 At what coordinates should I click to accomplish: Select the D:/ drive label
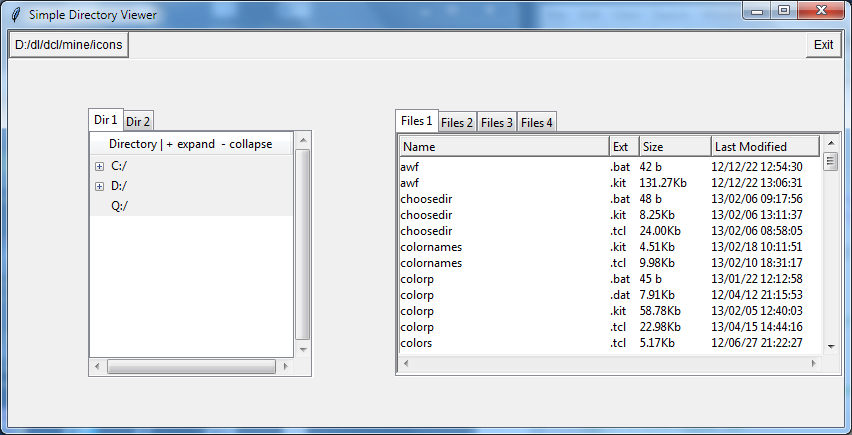(x=119, y=186)
